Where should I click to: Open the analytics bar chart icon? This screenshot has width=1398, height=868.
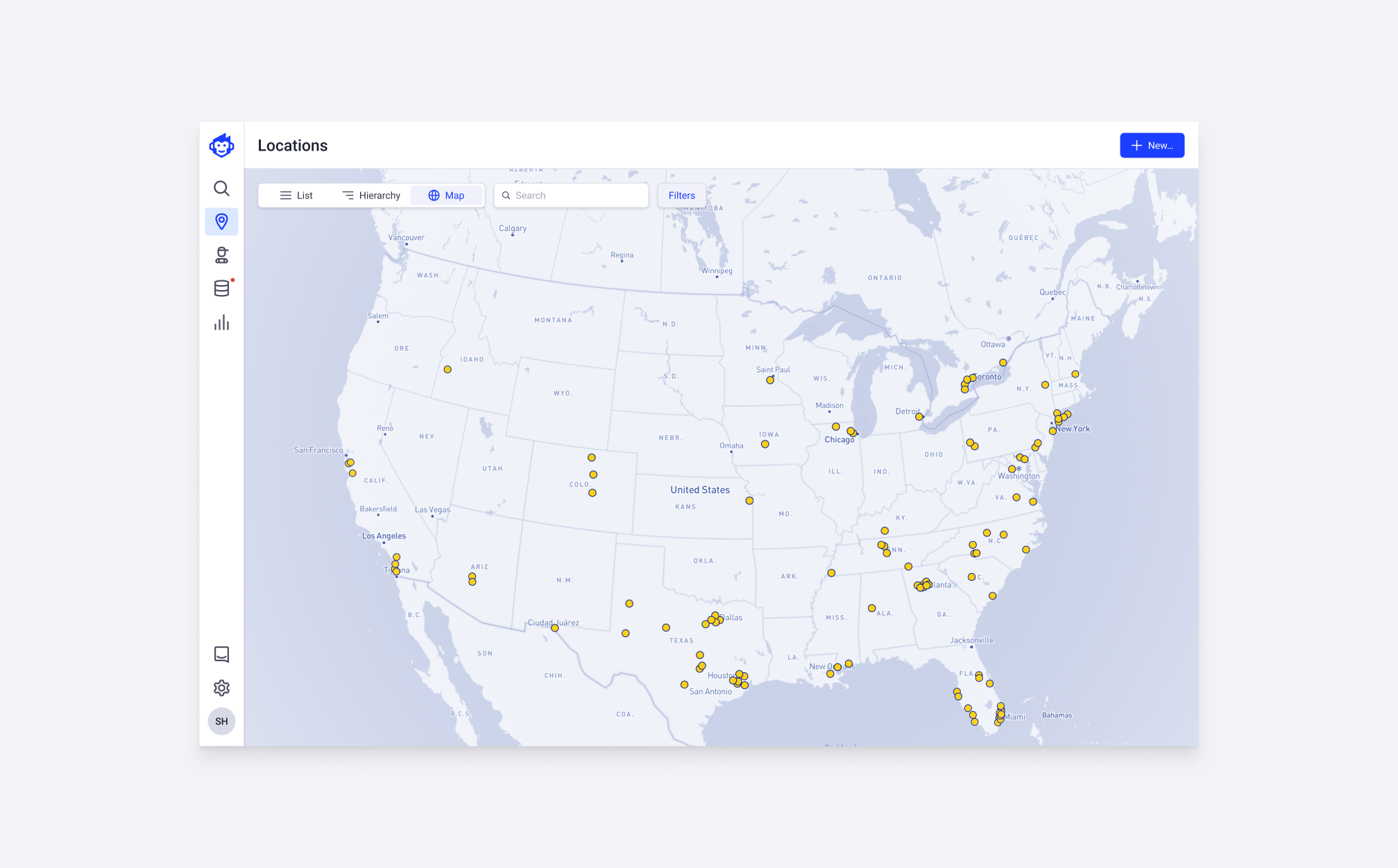221,323
